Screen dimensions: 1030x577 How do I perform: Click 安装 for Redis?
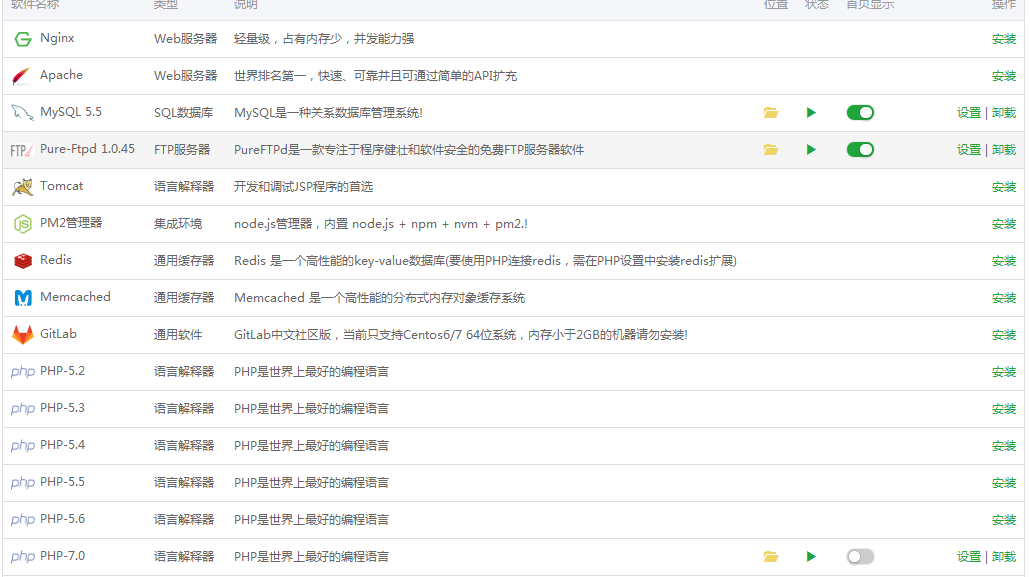point(1004,261)
